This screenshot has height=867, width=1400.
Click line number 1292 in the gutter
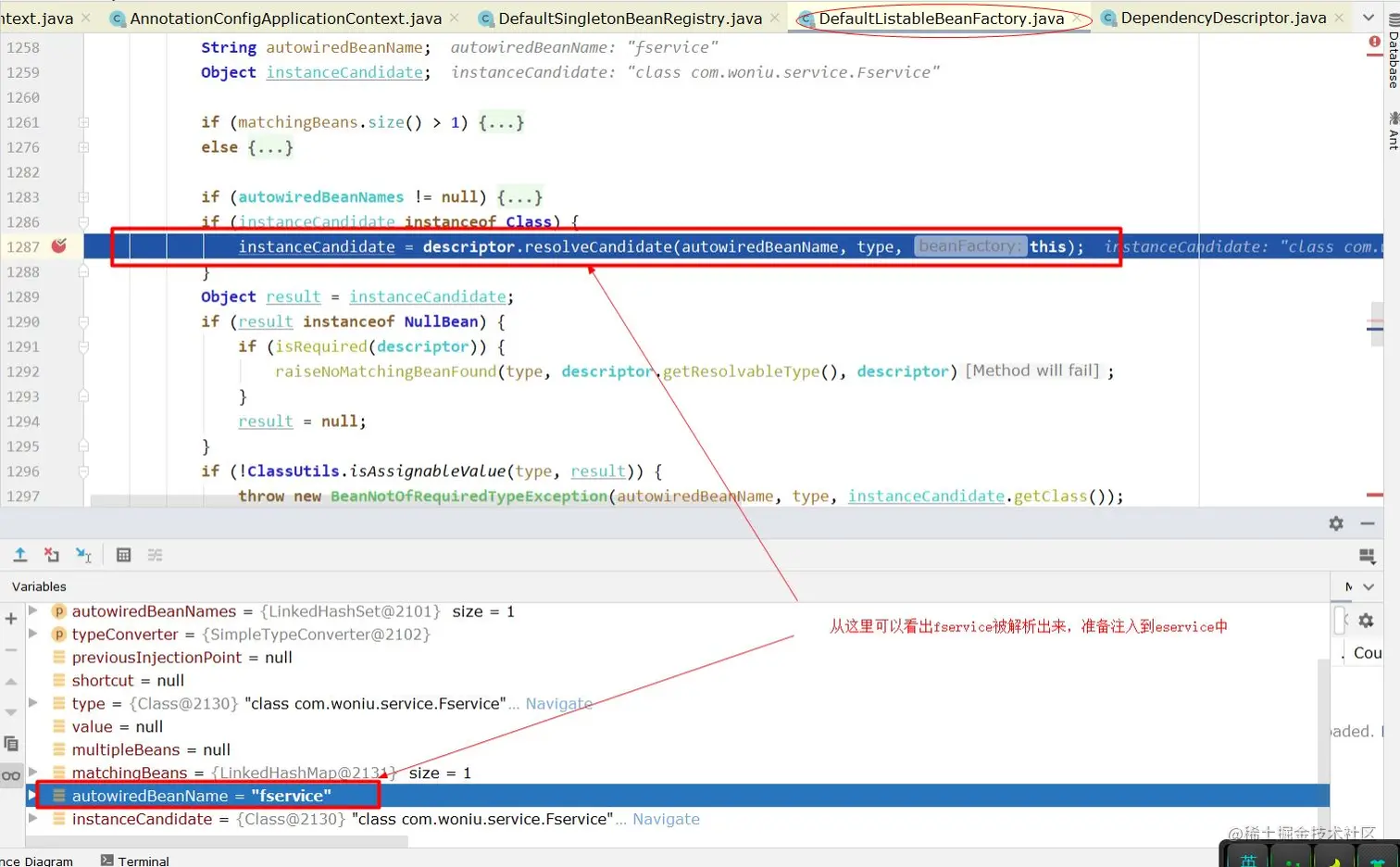23,371
